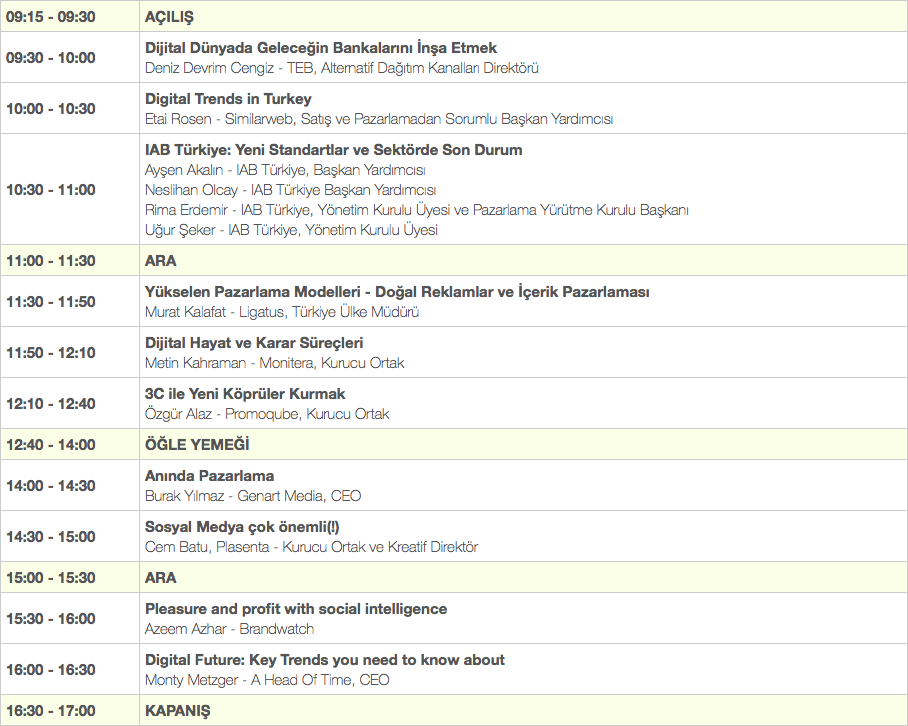Open the 'Anında Pazarlama' session

pos(209,476)
